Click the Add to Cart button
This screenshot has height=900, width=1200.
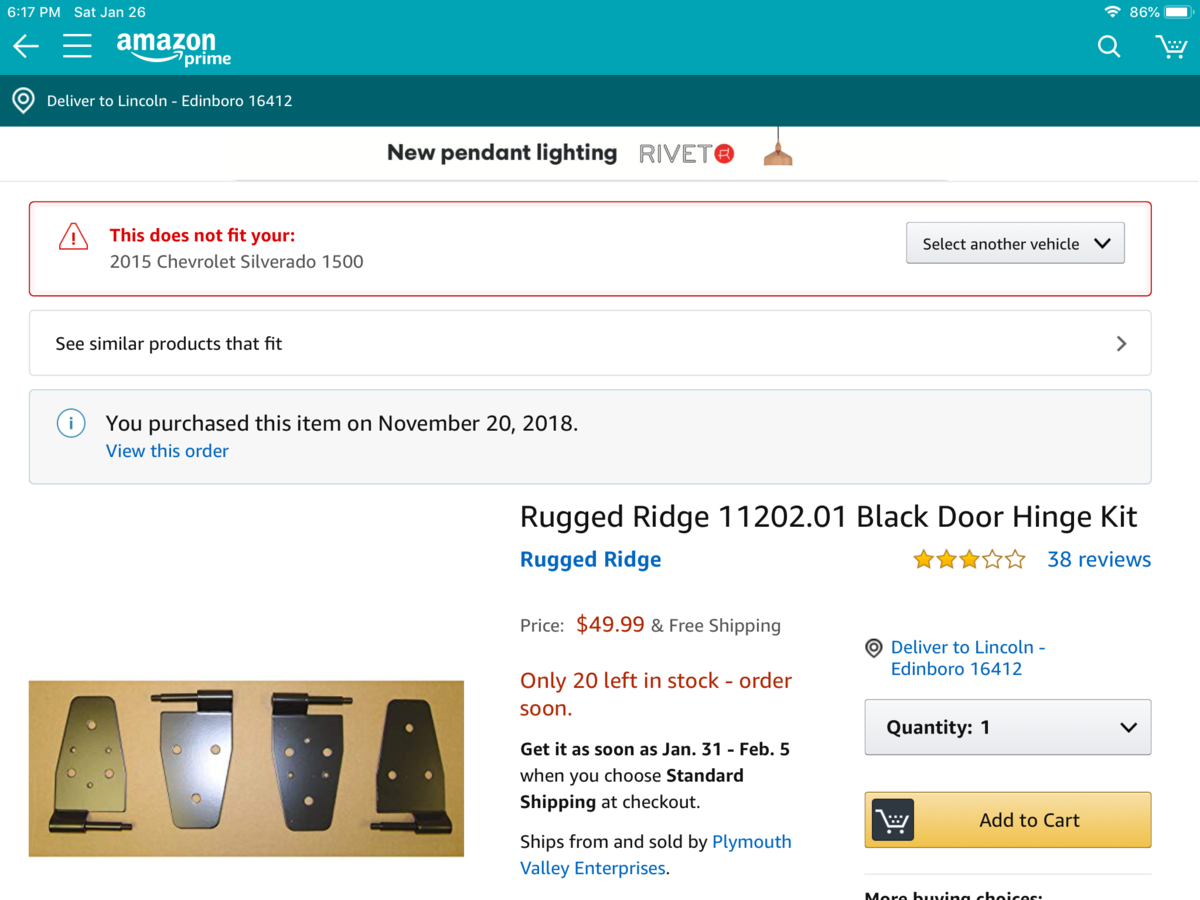(1007, 820)
